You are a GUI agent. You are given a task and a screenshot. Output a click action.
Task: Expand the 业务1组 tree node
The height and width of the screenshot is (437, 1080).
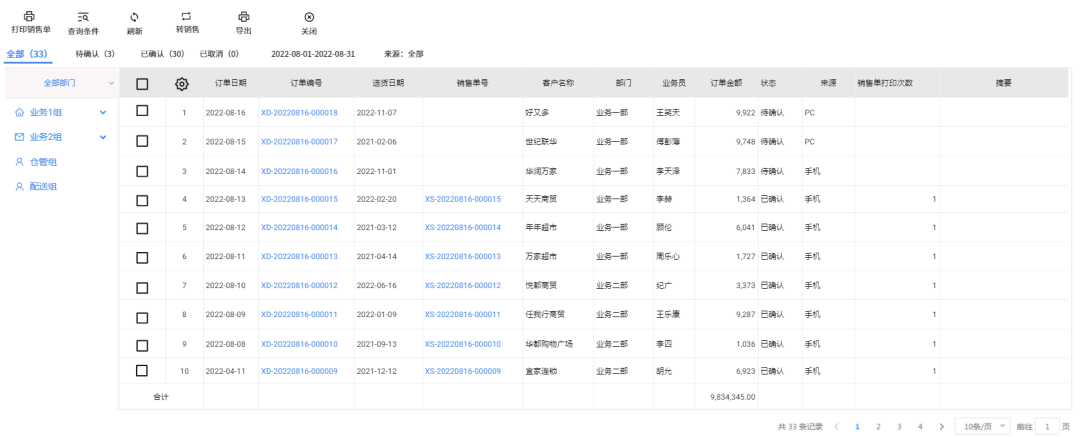pos(102,112)
